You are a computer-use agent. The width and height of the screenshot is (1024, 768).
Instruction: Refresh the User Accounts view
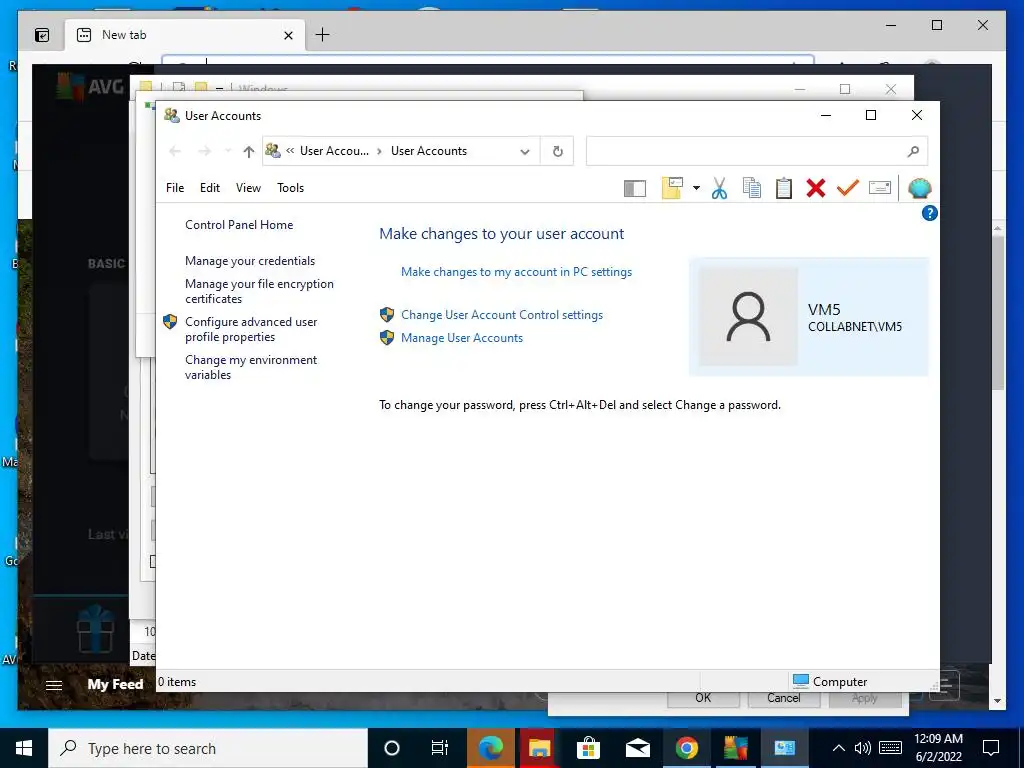click(x=557, y=152)
